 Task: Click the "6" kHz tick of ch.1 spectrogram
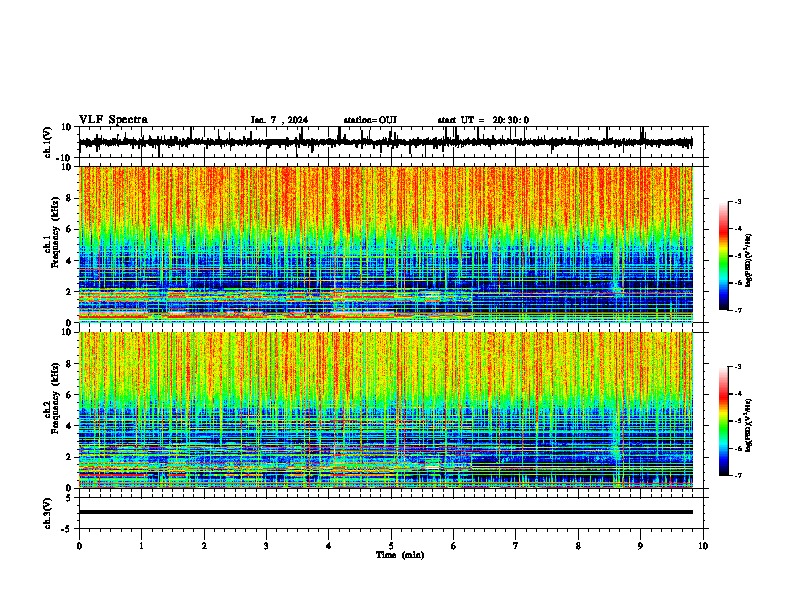point(70,229)
